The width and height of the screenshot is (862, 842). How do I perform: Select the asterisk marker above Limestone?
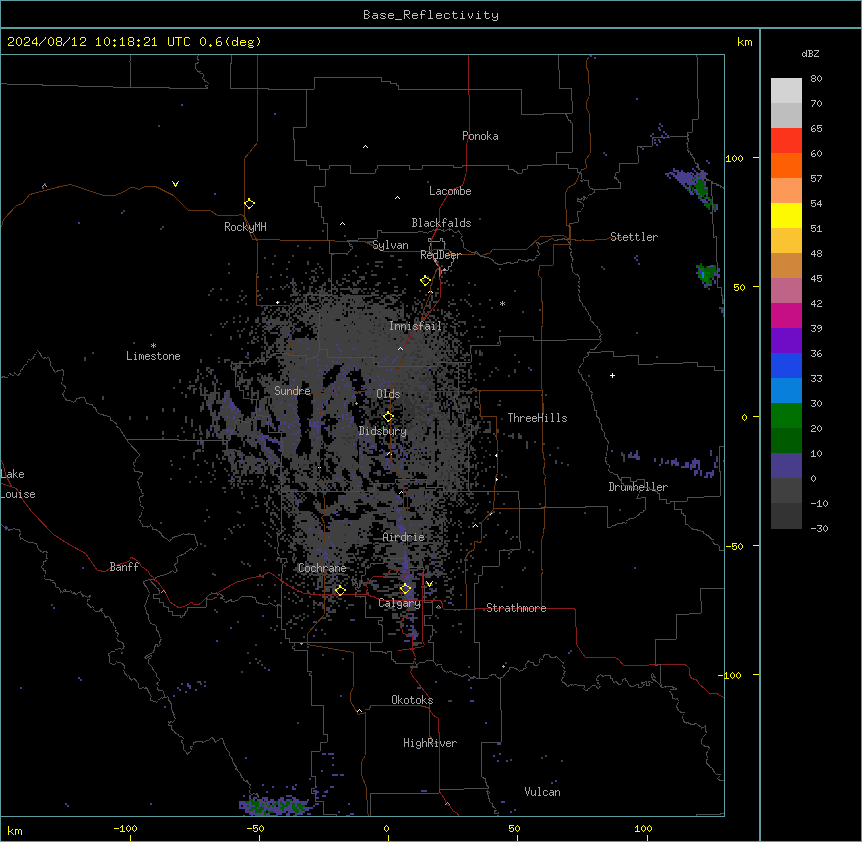pos(153,345)
